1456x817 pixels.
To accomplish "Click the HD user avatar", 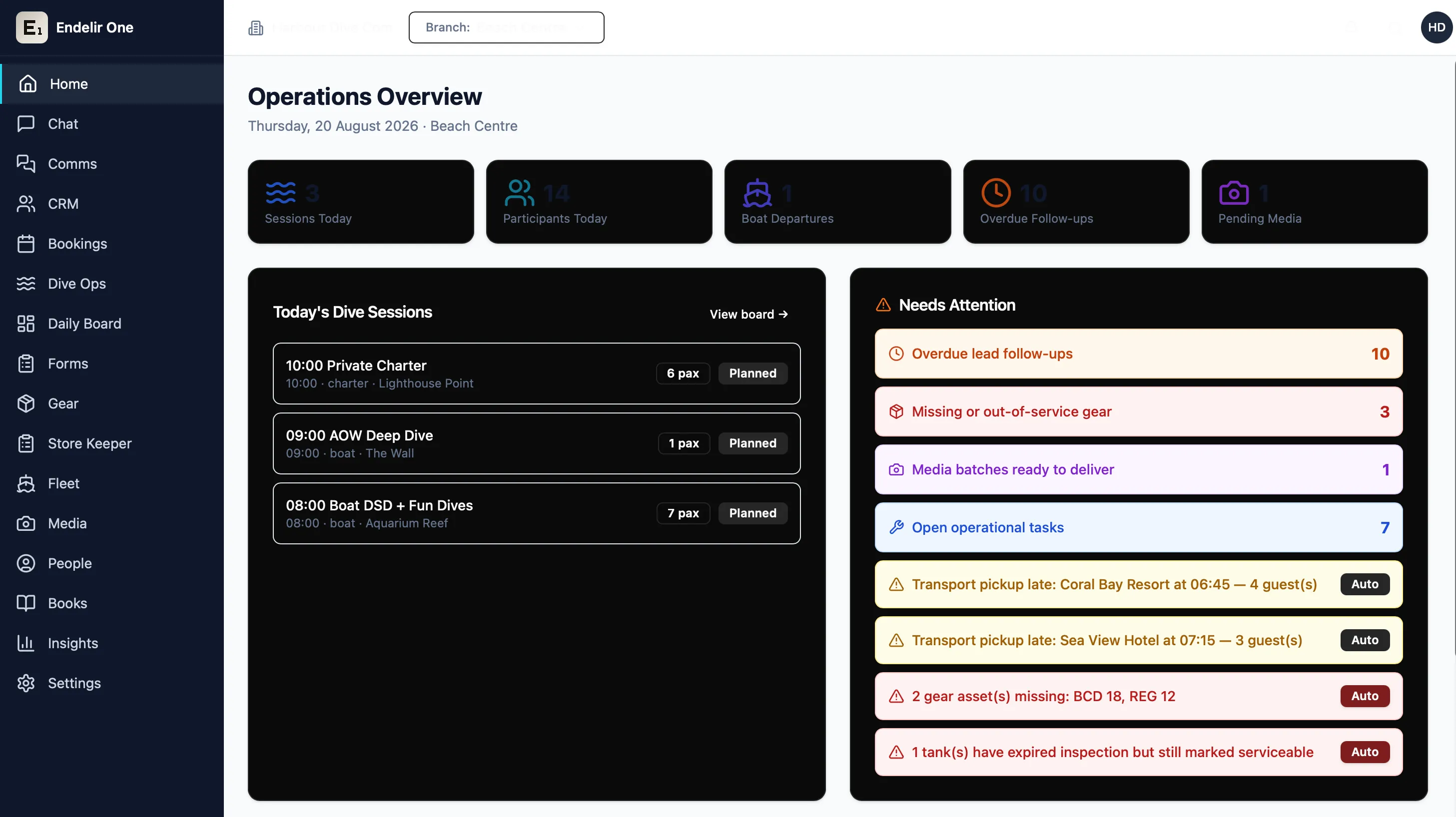I will pyautogui.click(x=1436, y=27).
